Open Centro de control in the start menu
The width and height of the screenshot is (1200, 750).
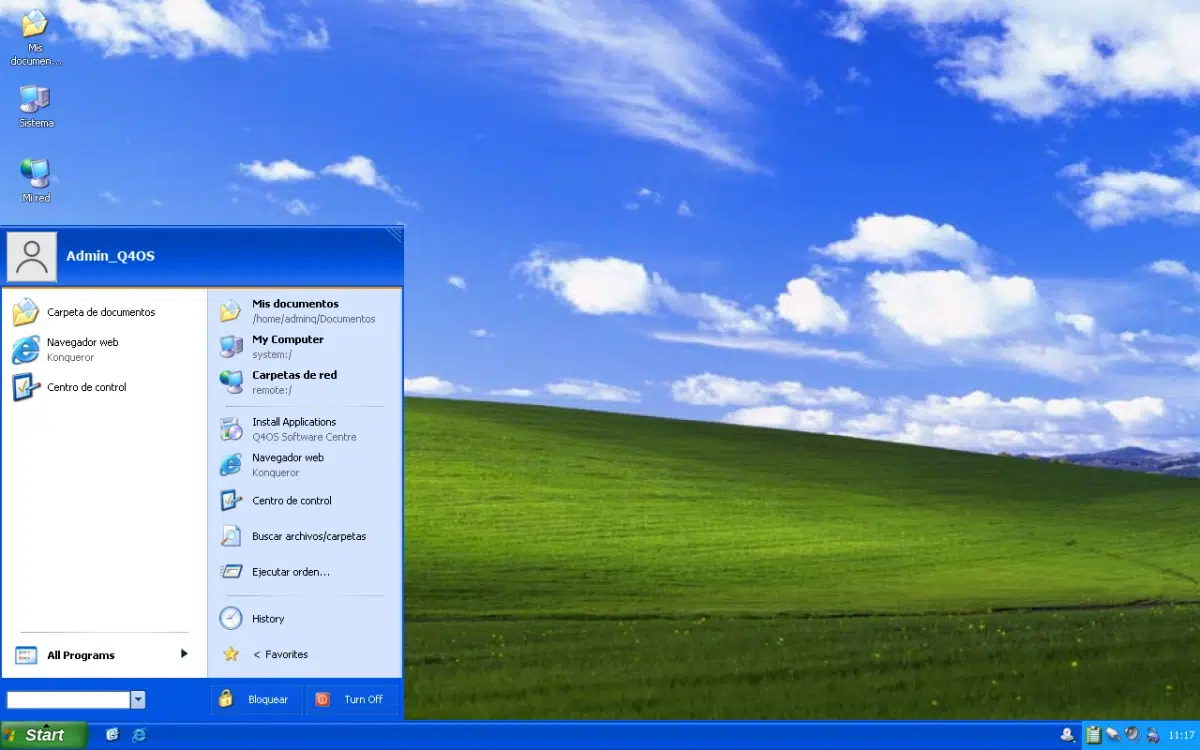[292, 500]
